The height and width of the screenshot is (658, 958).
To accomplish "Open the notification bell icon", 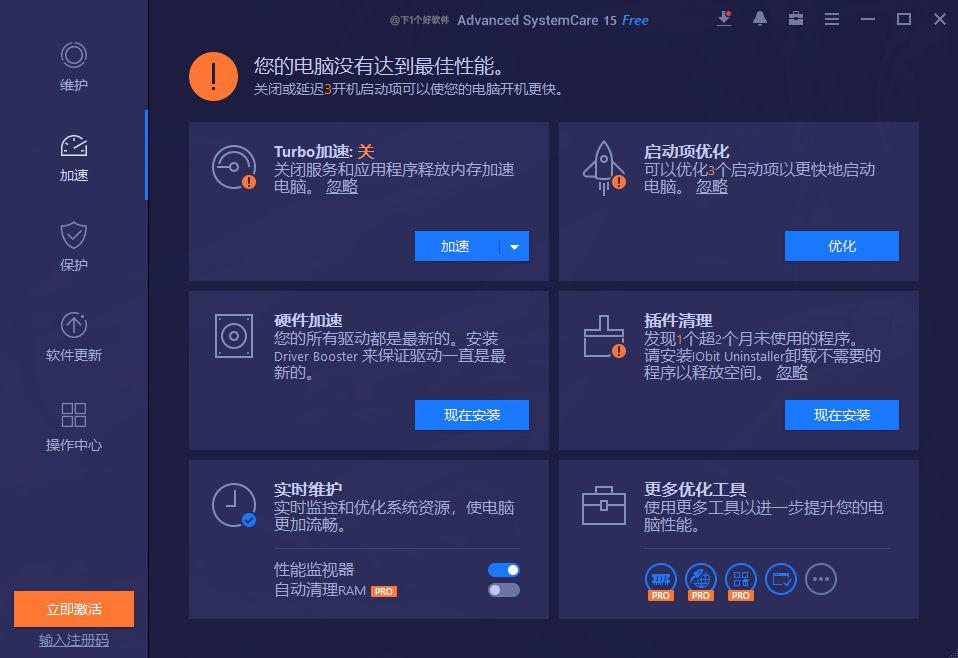I will [x=759, y=19].
